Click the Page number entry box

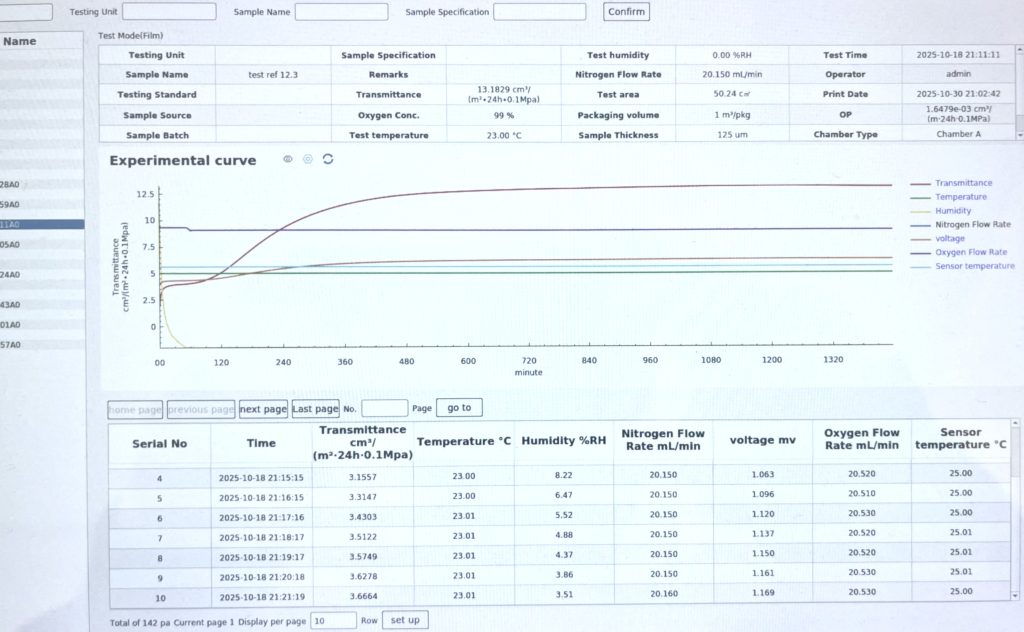pos(384,407)
